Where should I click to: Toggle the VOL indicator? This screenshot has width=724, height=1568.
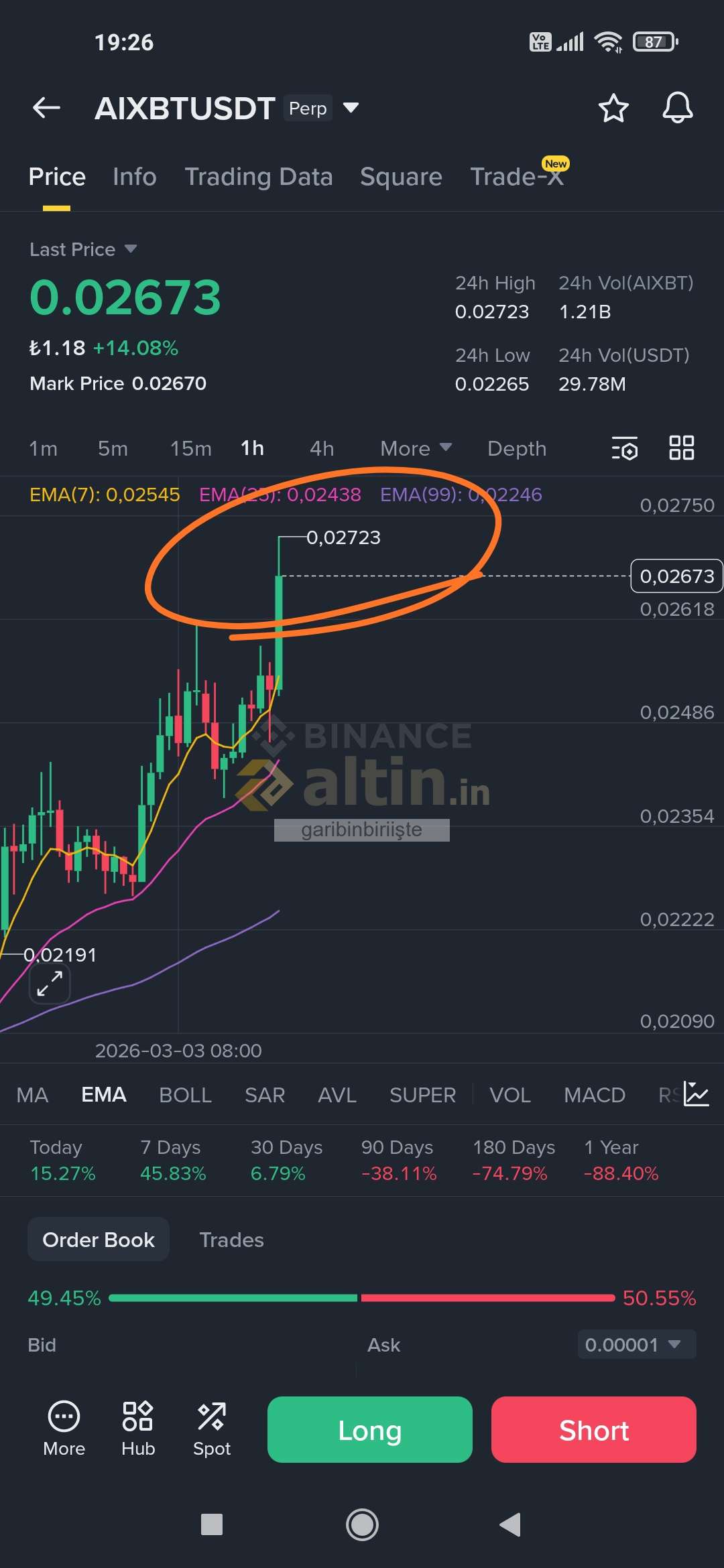coord(509,1095)
